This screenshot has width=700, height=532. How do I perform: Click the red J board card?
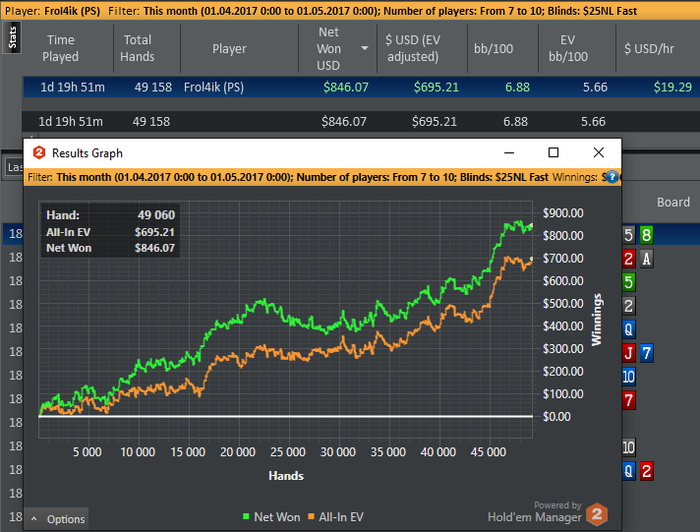coord(629,353)
